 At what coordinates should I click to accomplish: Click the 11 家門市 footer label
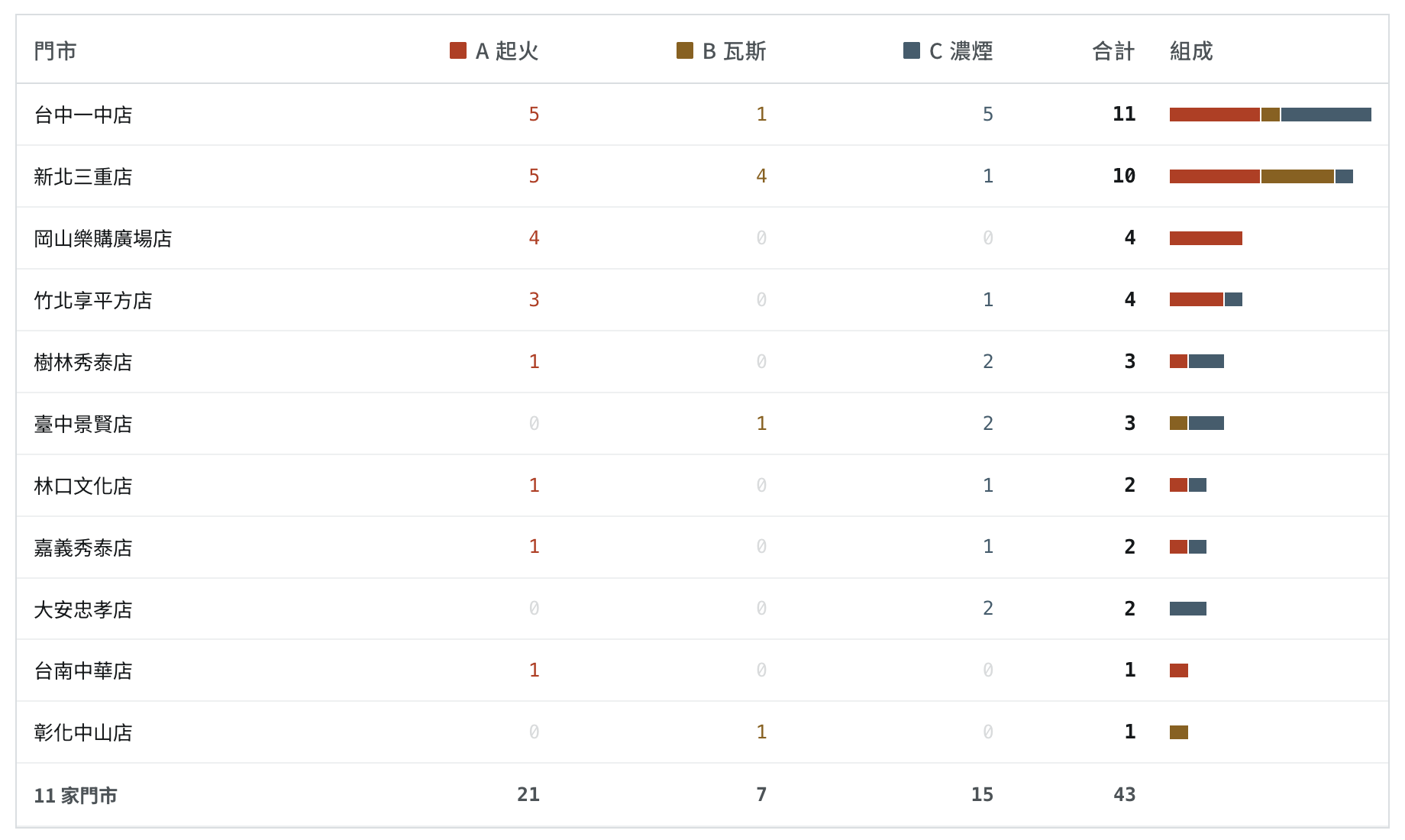76,795
